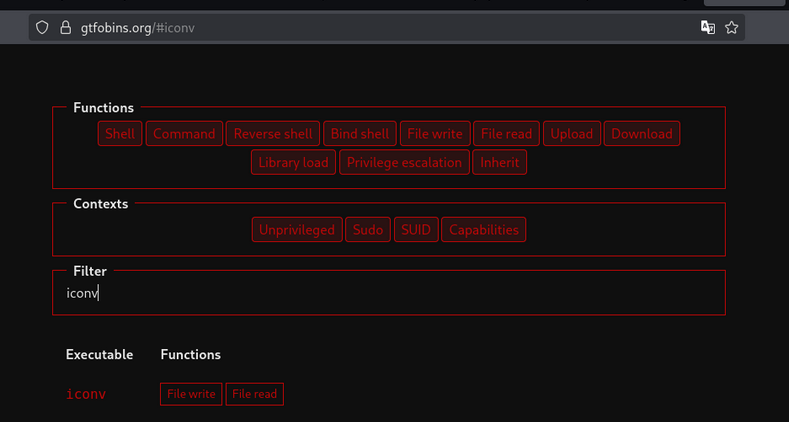Bookmark this page with star icon

[x=732, y=28]
